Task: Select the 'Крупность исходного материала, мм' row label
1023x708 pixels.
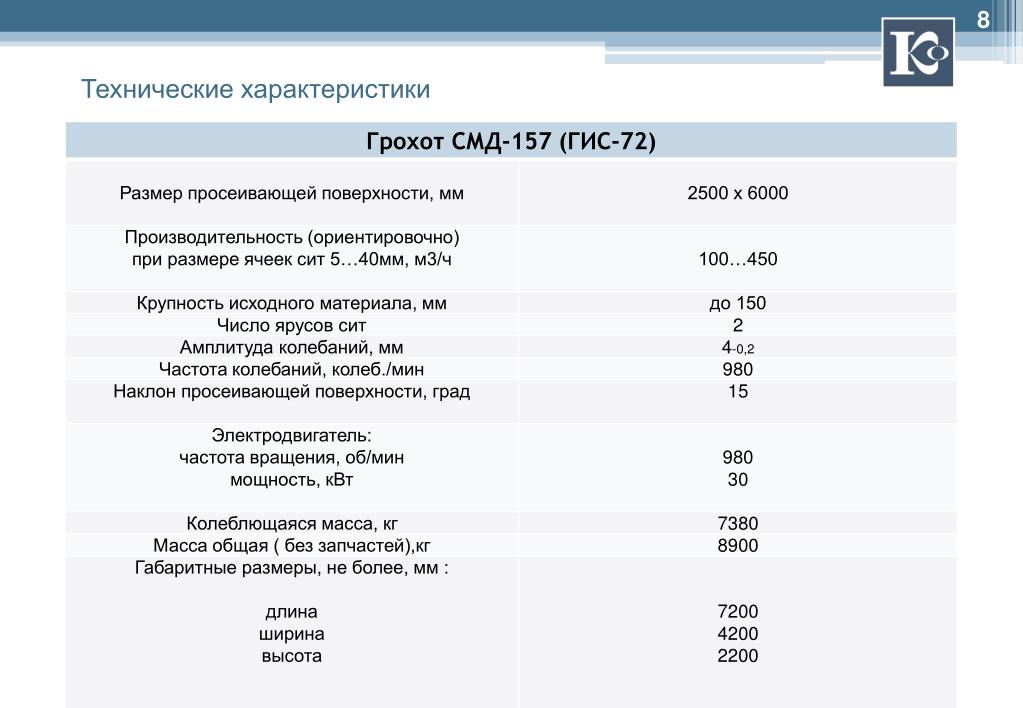Action: click(x=292, y=303)
